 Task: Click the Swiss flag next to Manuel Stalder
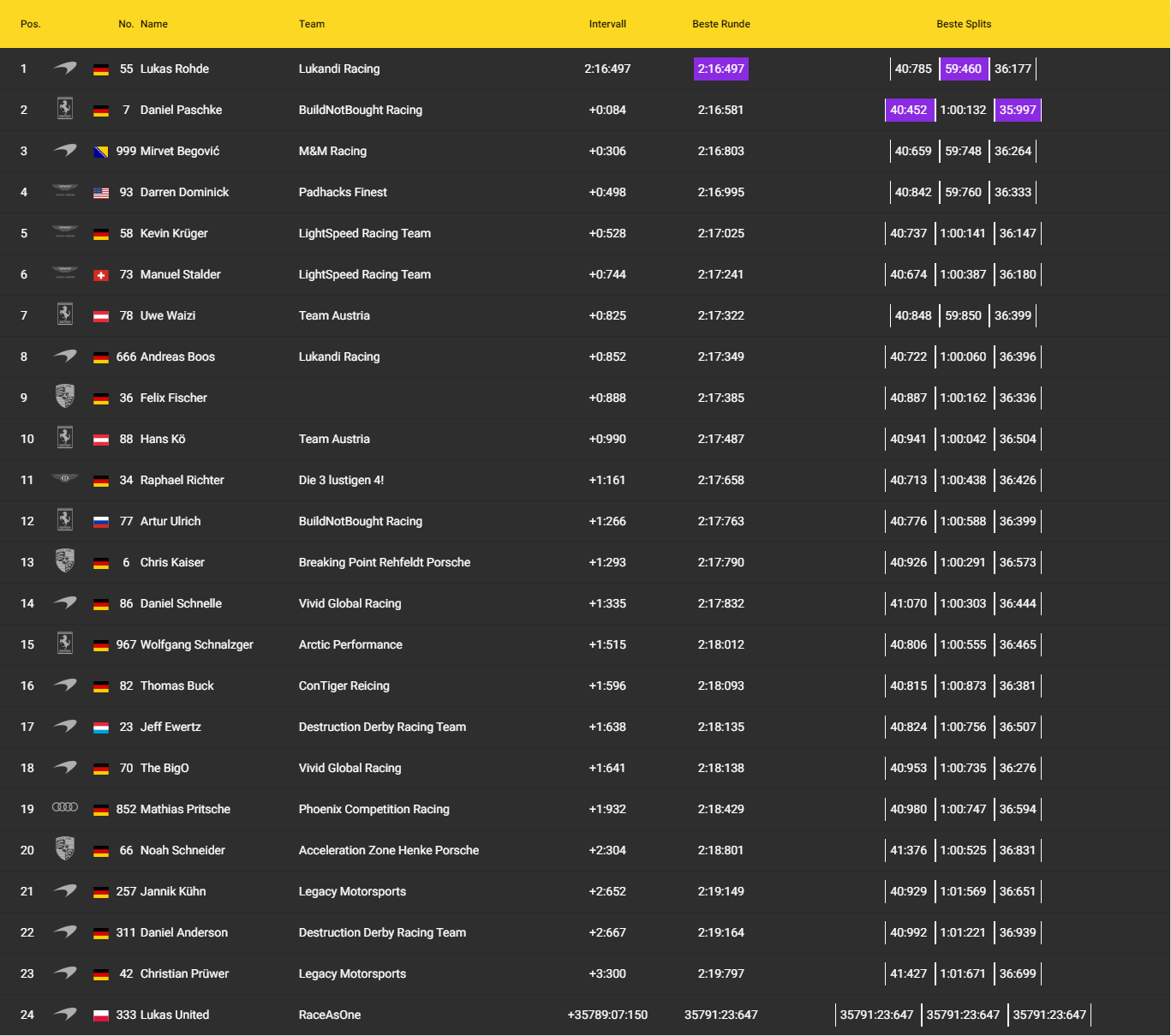click(x=101, y=275)
